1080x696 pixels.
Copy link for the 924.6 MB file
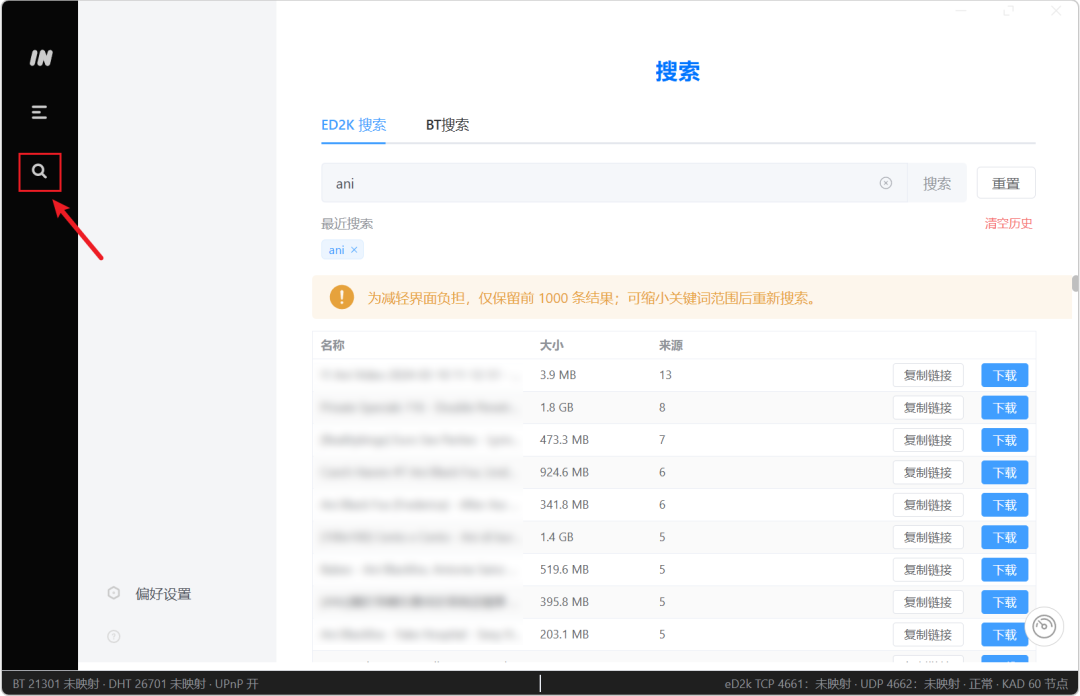coord(928,473)
